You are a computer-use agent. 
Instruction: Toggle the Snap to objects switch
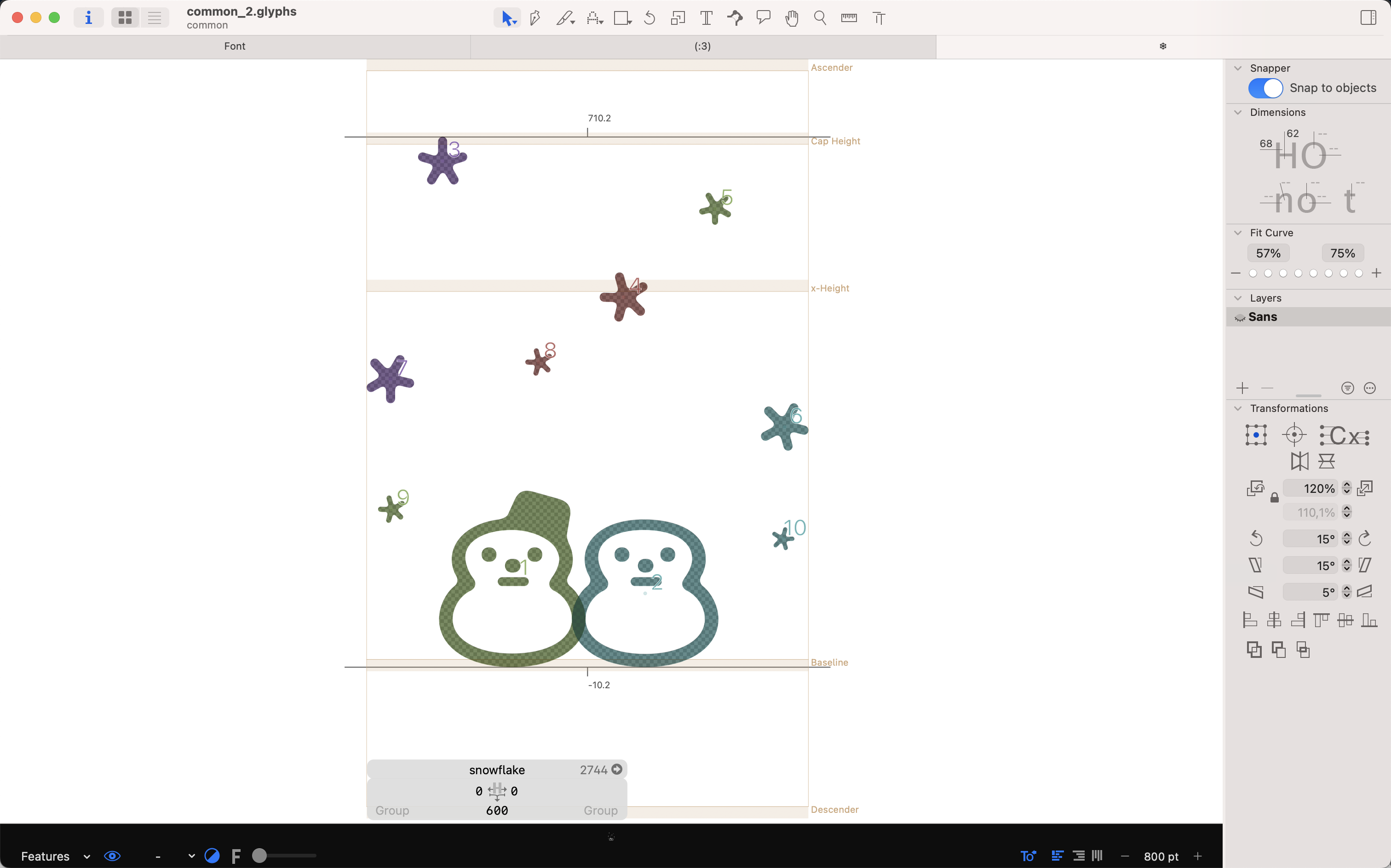click(x=1265, y=88)
